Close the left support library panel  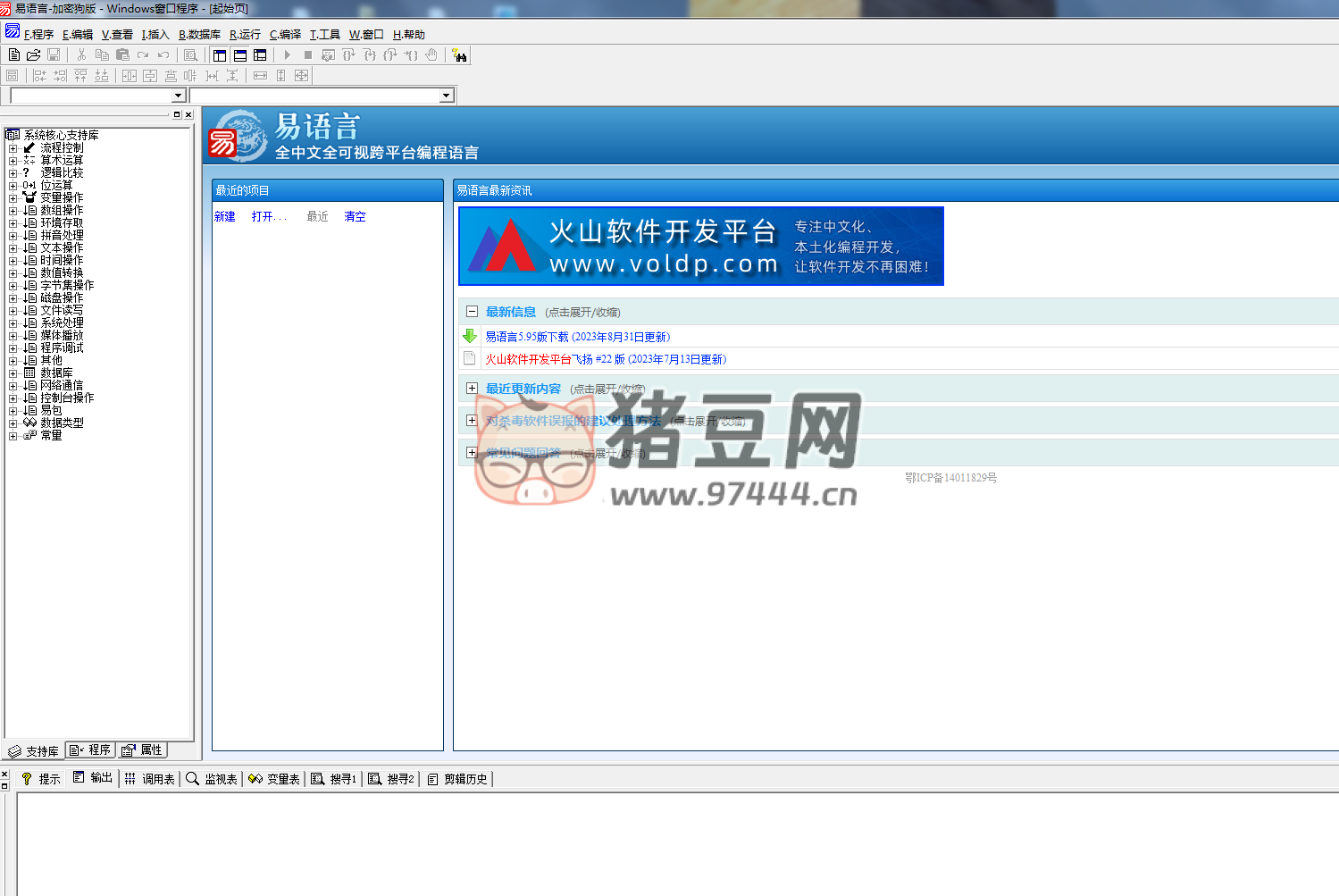(x=188, y=114)
